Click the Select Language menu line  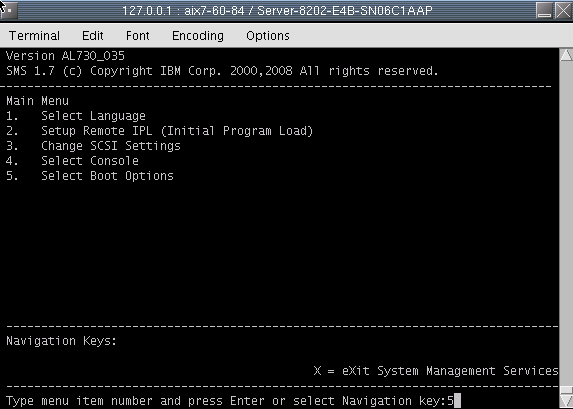coord(76,116)
